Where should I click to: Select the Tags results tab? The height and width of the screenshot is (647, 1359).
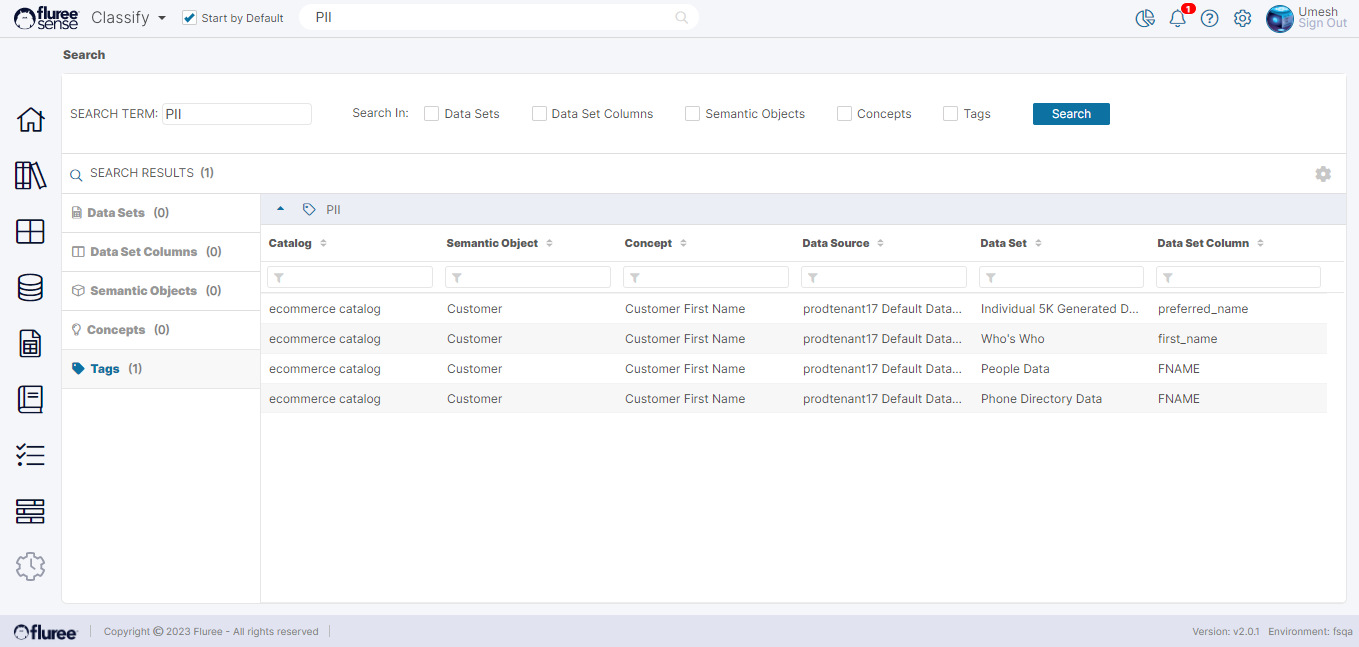click(104, 369)
